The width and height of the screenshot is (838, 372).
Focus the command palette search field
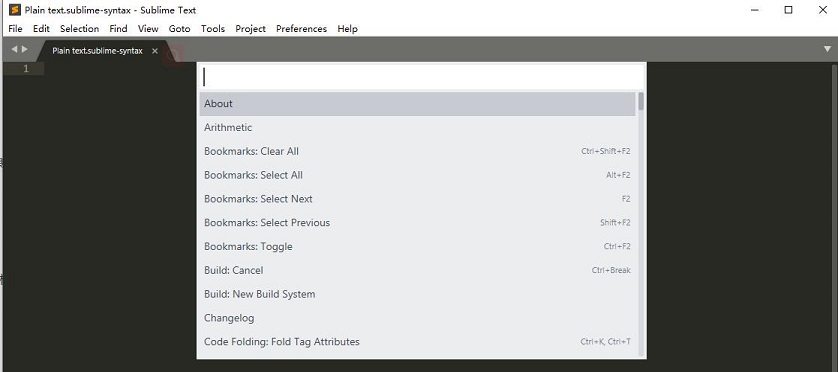point(421,78)
